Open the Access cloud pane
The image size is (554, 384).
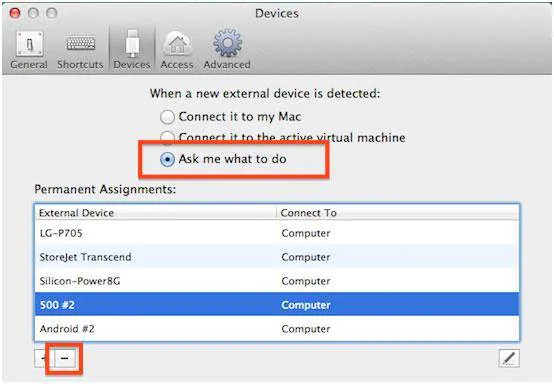point(177,49)
